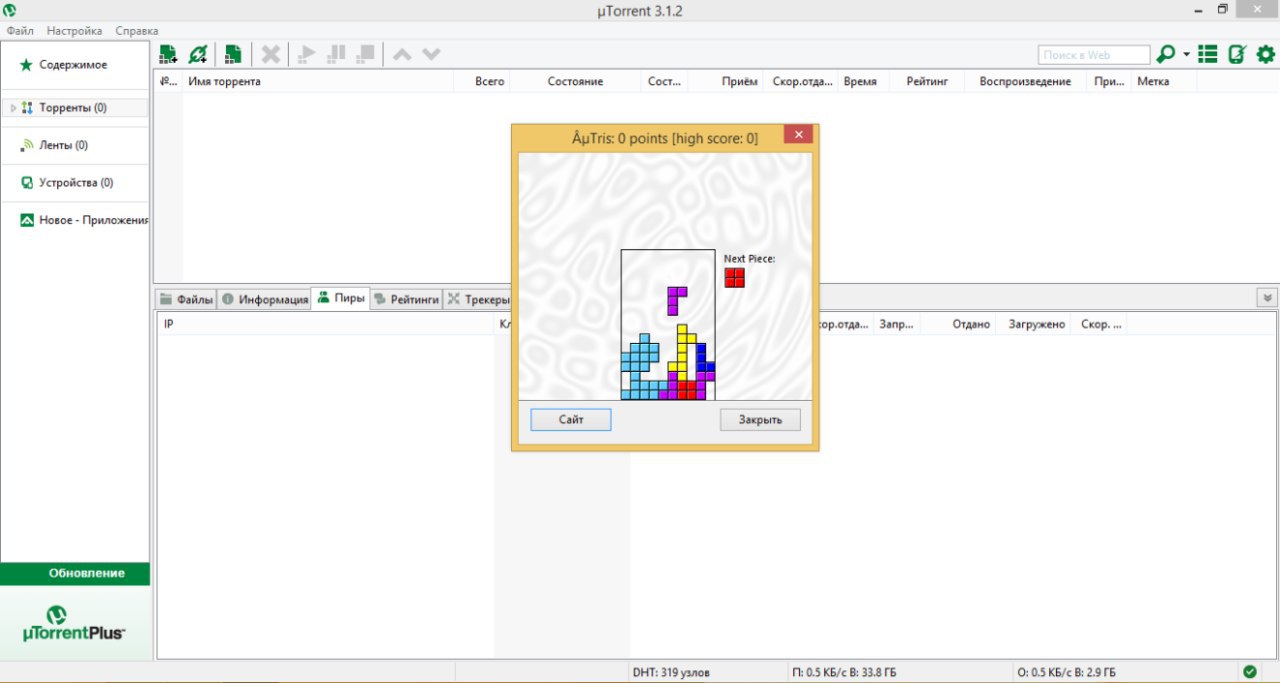Click green network OK status icon
Viewport: 1280px width, 683px height.
(1250, 671)
